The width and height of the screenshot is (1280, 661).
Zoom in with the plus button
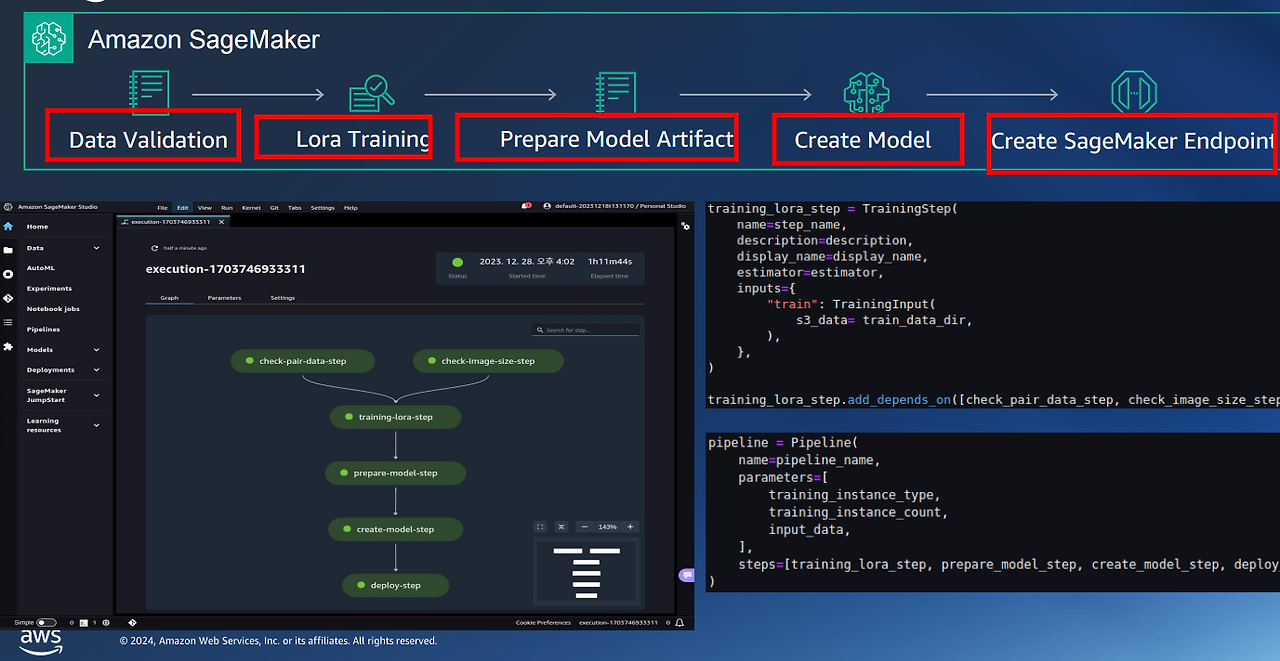[x=630, y=527]
